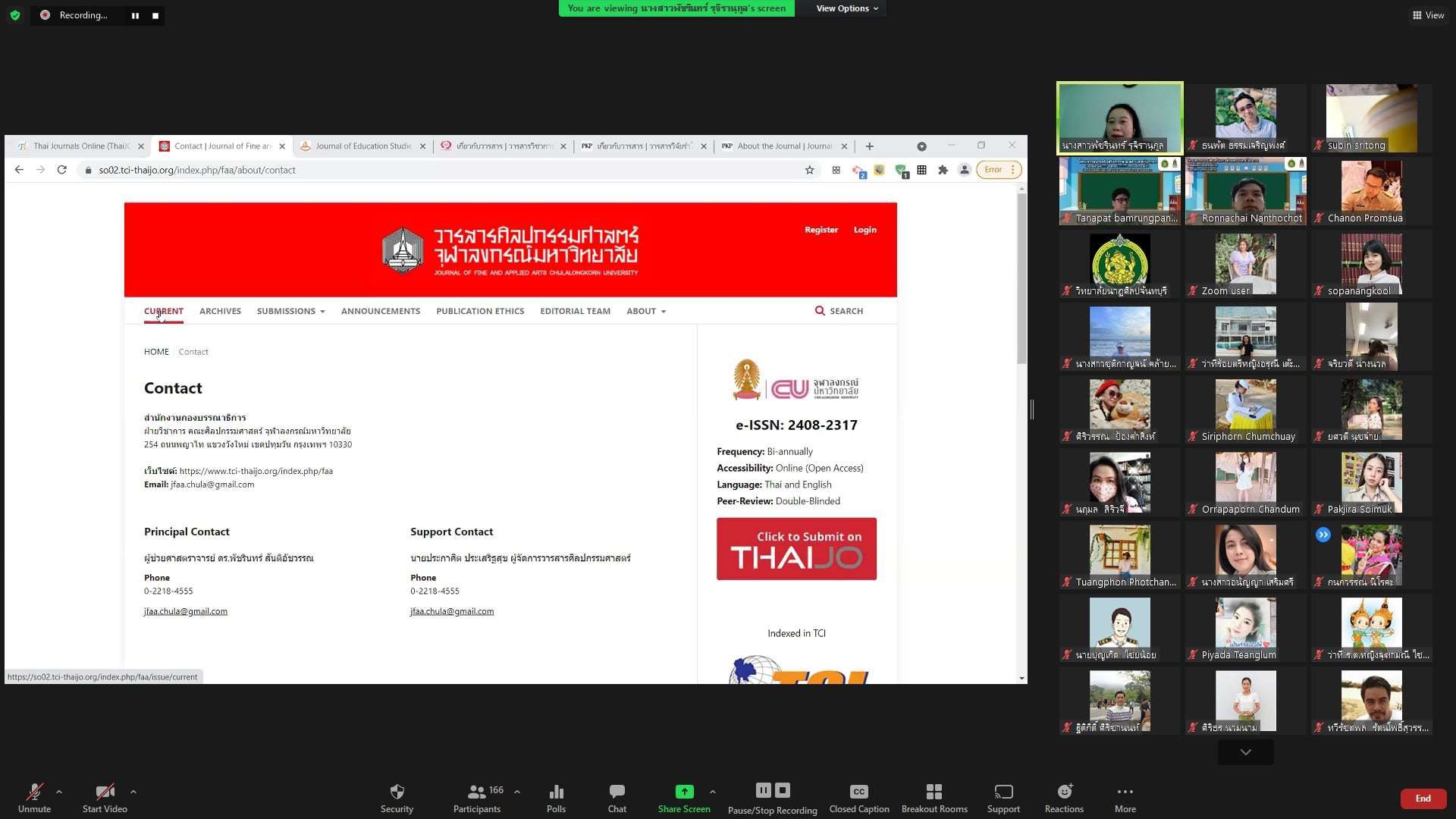Open Breakout Rooms
Screen dimensions: 1456x819
(x=934, y=792)
